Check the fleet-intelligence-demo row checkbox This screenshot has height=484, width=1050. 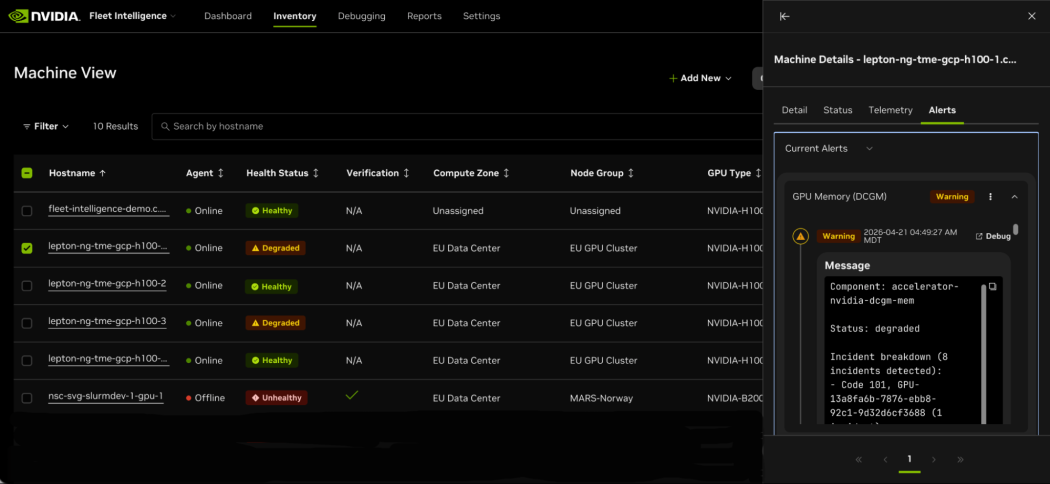click(27, 211)
